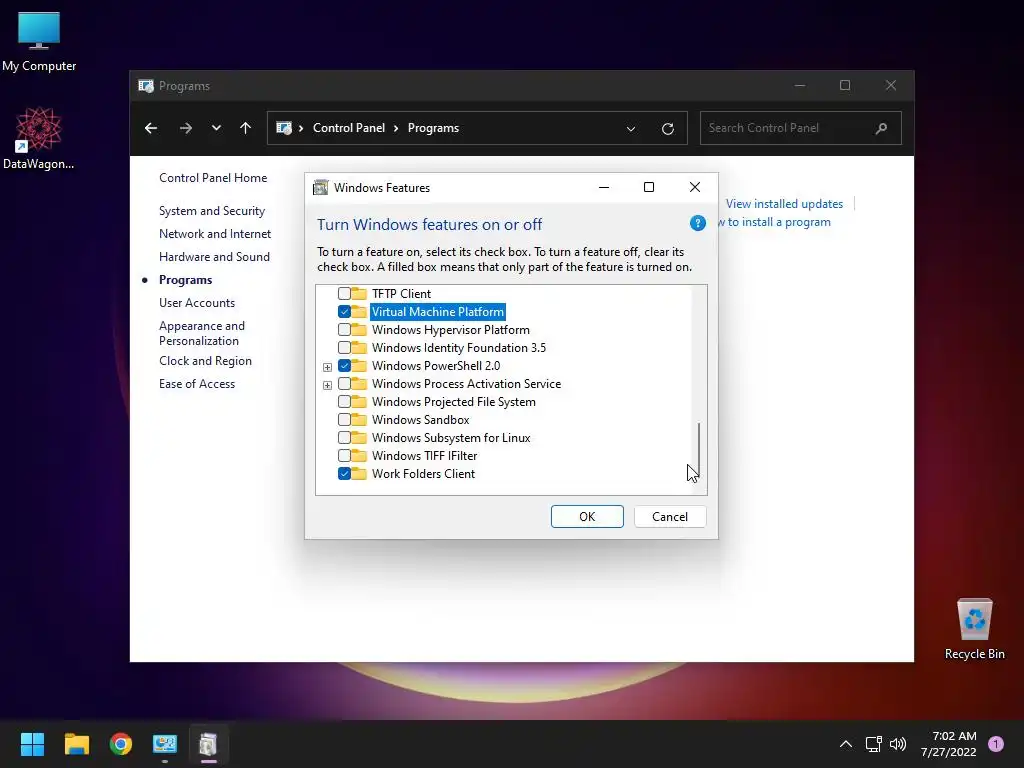
Task: Select the Windows Projected File System label
Action: [454, 402]
